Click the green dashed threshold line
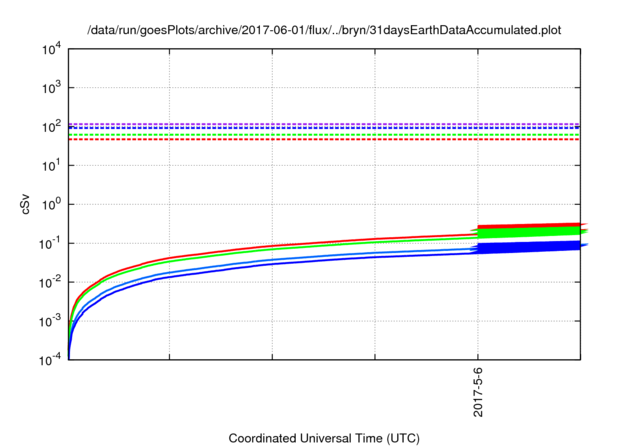Screen dimensions: 640x448 point(324,135)
